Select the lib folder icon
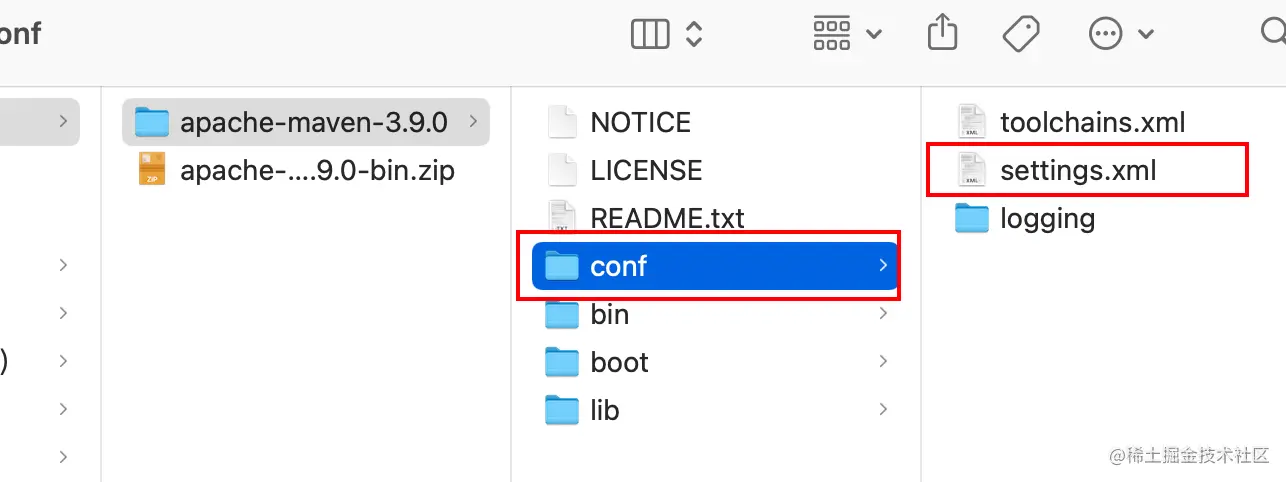The width and height of the screenshot is (1286, 482). pos(563,410)
